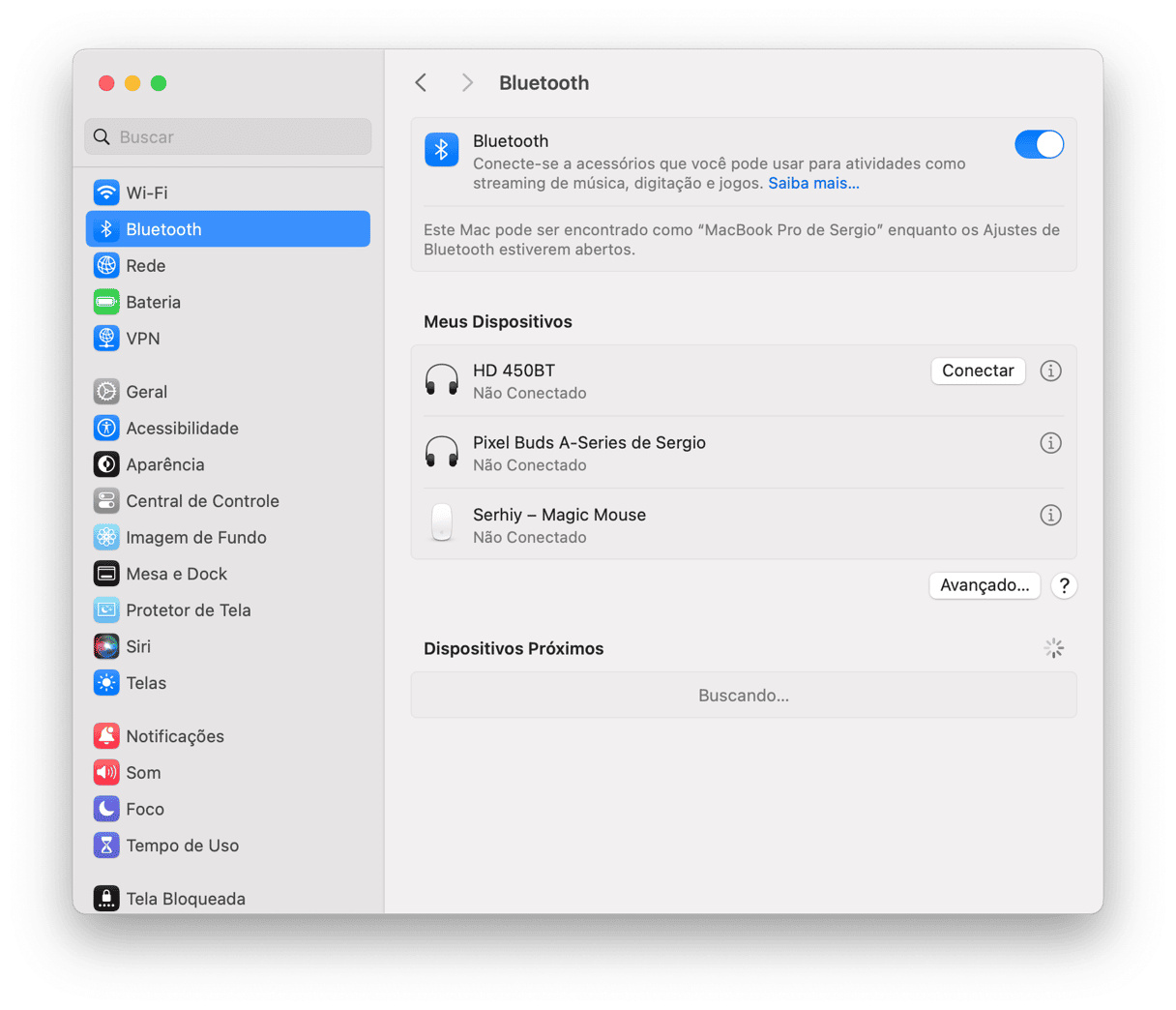Screen dimensions: 1176x1010
Task: Click the Siri icon
Action: pyautogui.click(x=106, y=646)
